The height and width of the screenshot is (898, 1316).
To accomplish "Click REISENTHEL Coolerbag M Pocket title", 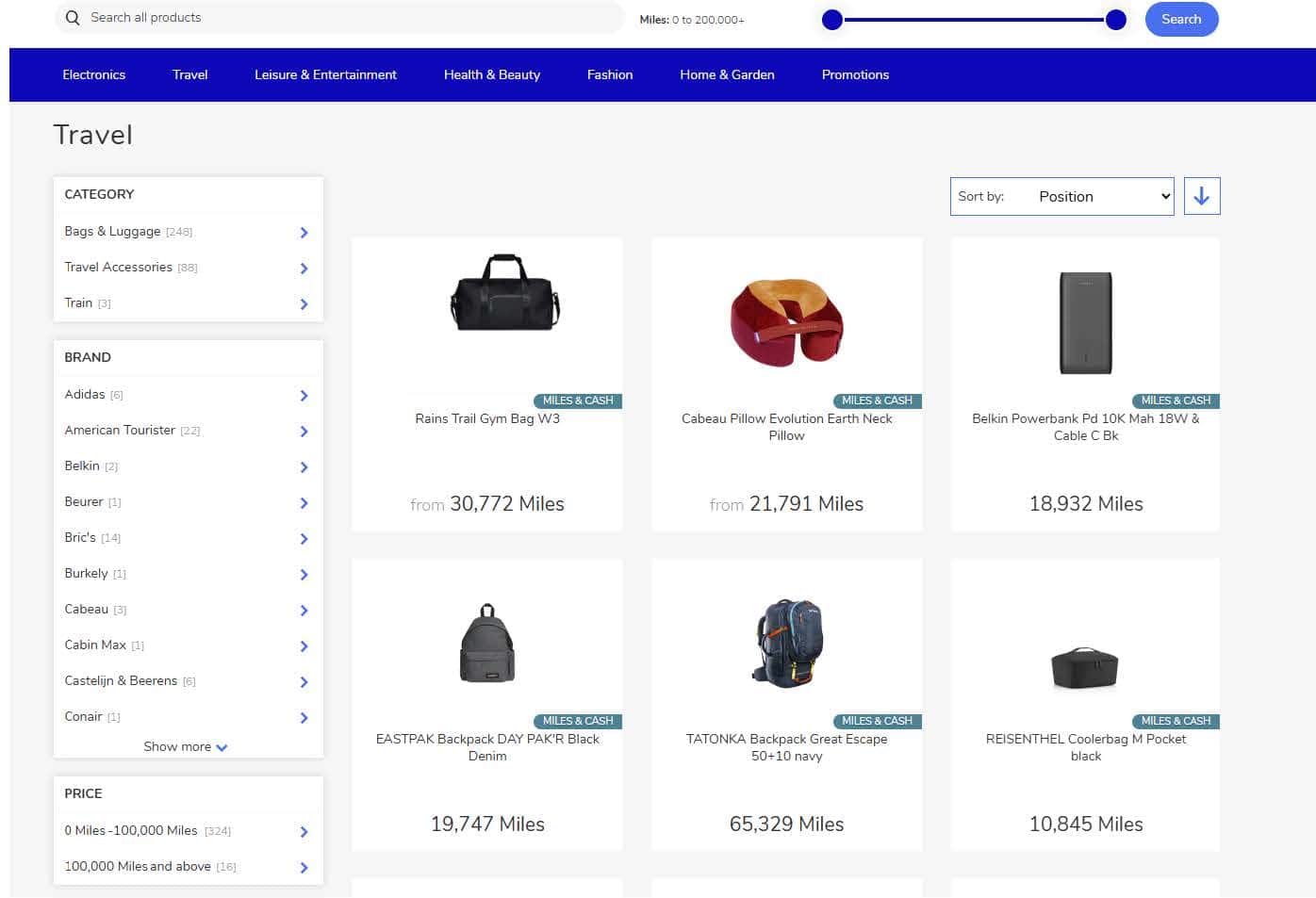I will tap(1086, 747).
